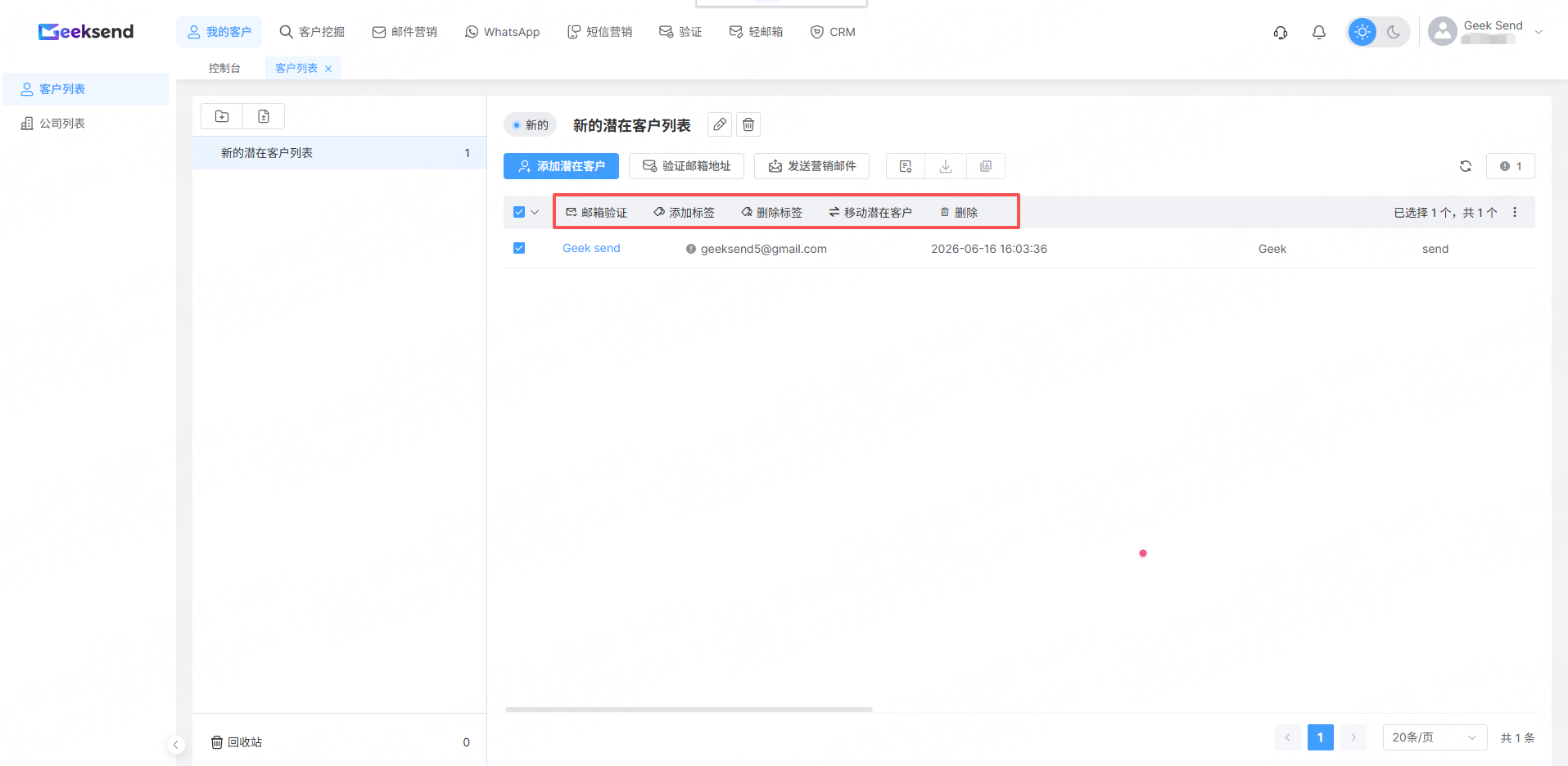The width and height of the screenshot is (1568, 766).
Task: Open the Geek send contact link
Action: pos(591,248)
